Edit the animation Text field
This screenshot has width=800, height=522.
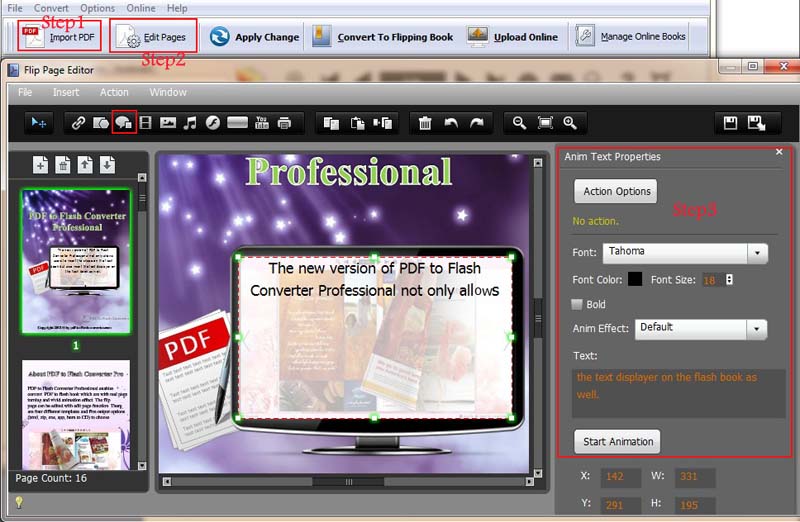(678, 393)
